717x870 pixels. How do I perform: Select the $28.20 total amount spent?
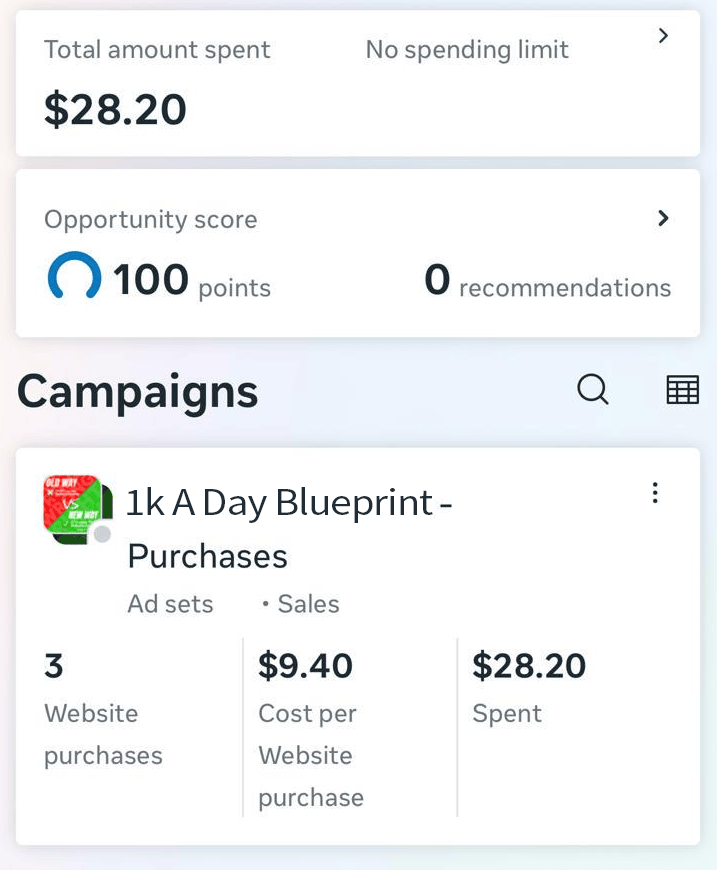pos(115,109)
